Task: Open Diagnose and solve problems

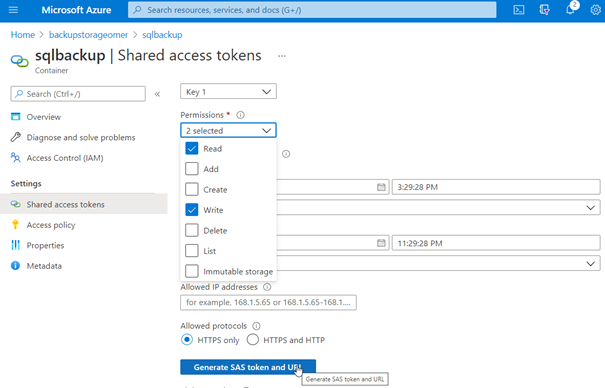Action: click(x=81, y=137)
